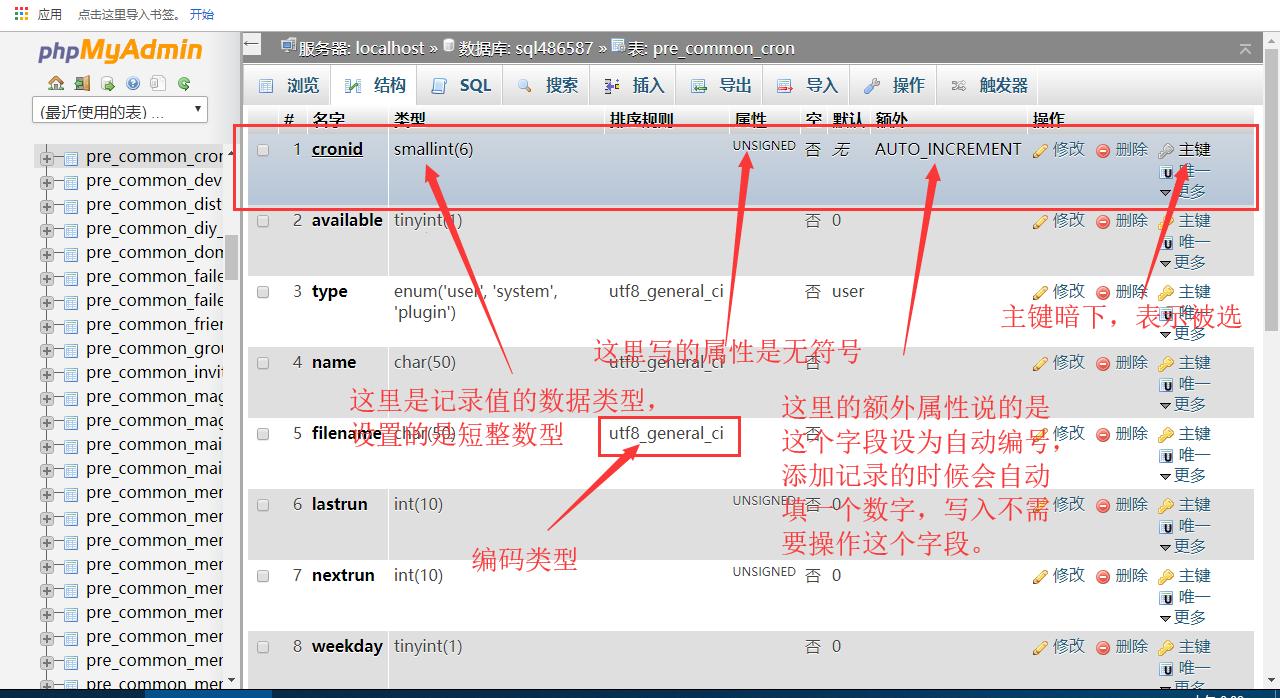Image resolution: width=1280 pixels, height=698 pixels.
Task: Click pencil edit icon for cronid row
Action: 1040,150
